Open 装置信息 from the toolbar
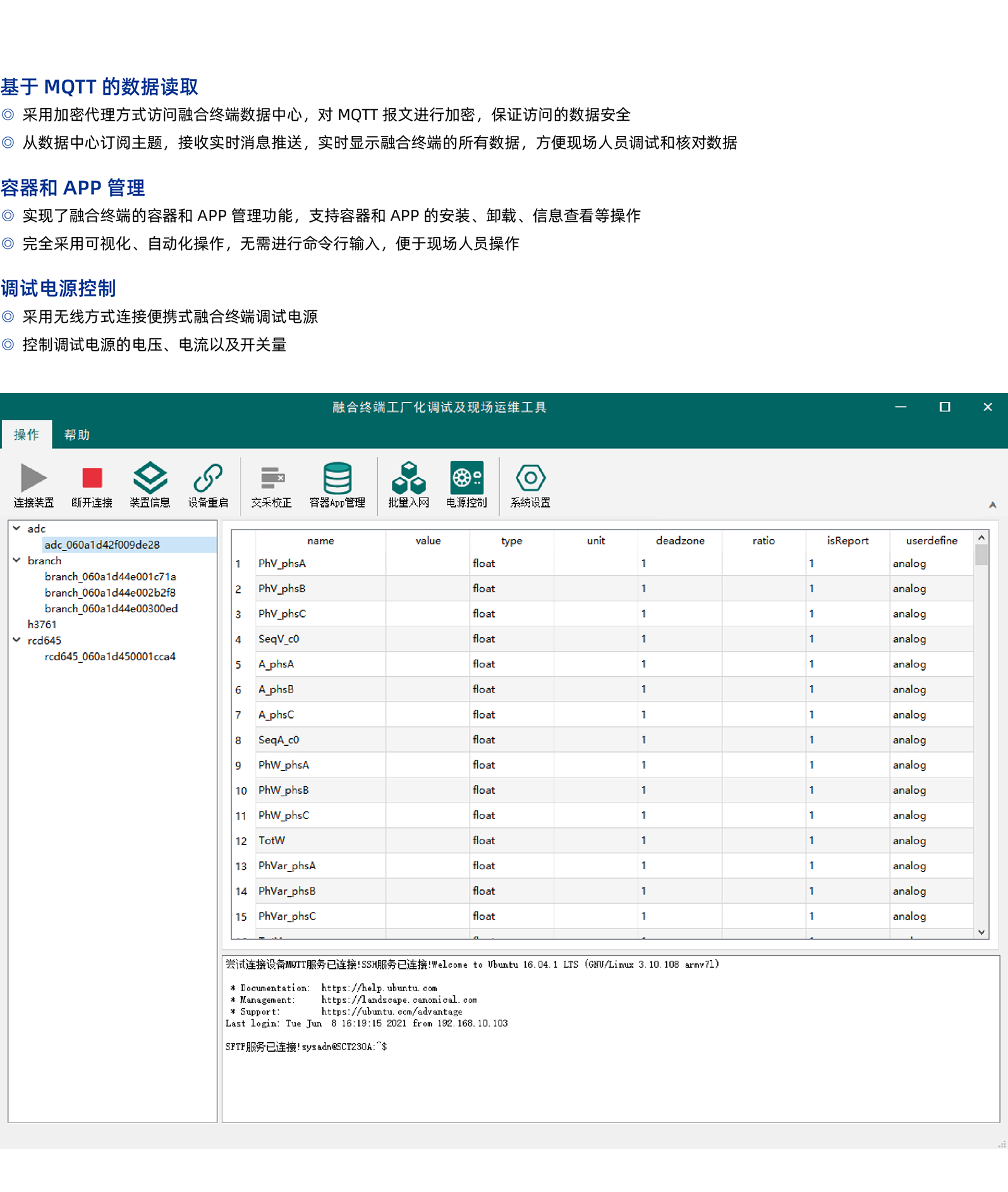 coord(150,478)
